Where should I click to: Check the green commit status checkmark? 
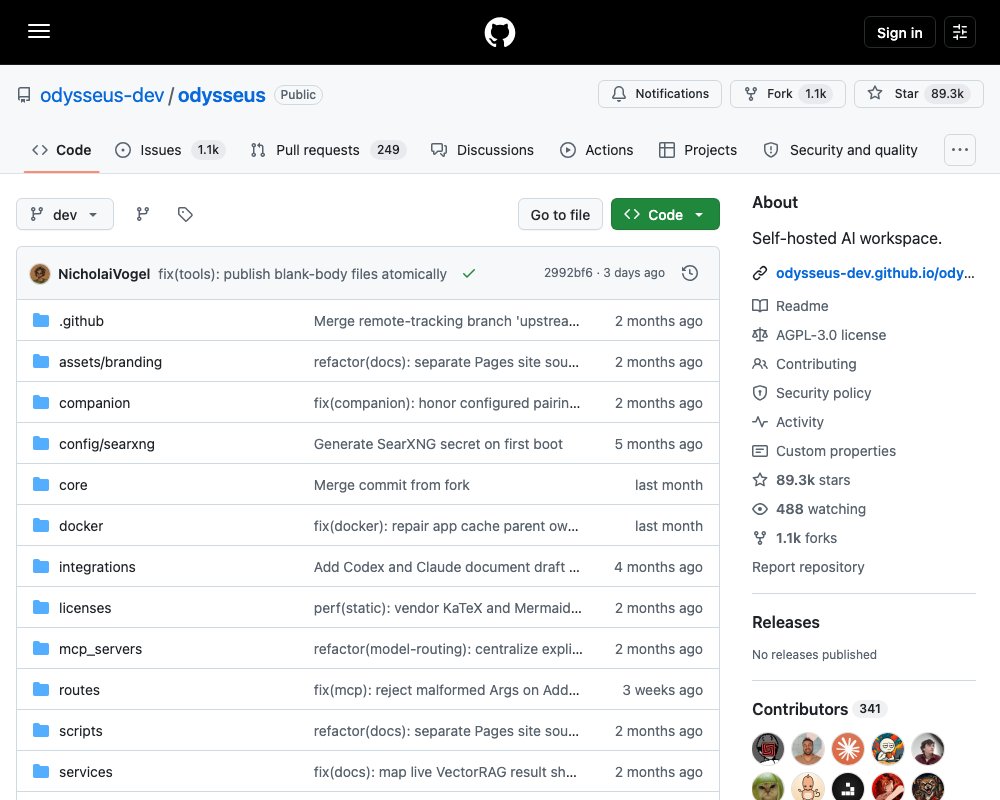click(469, 274)
